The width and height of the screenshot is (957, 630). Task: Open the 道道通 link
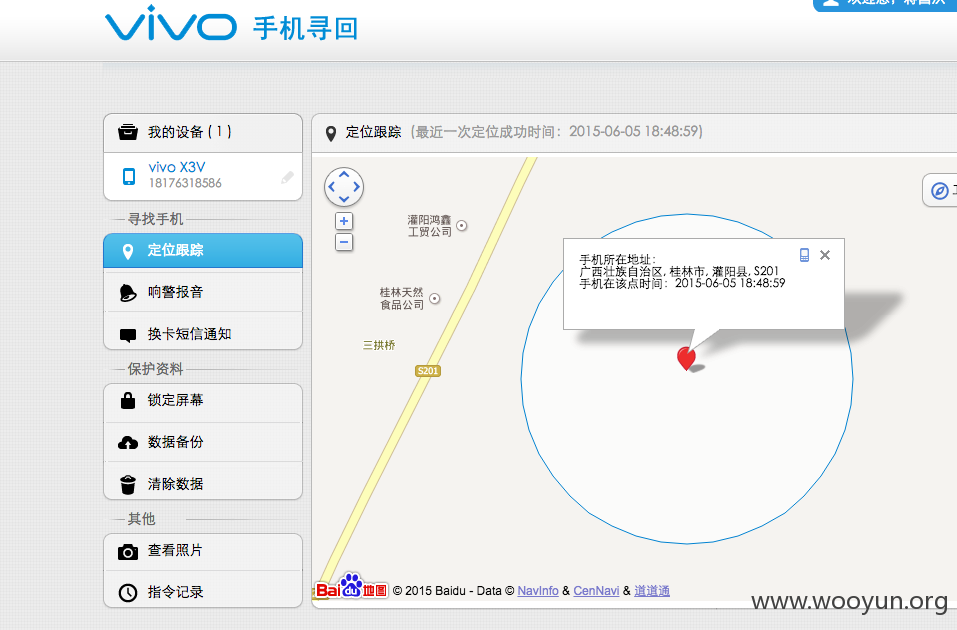[x=652, y=590]
